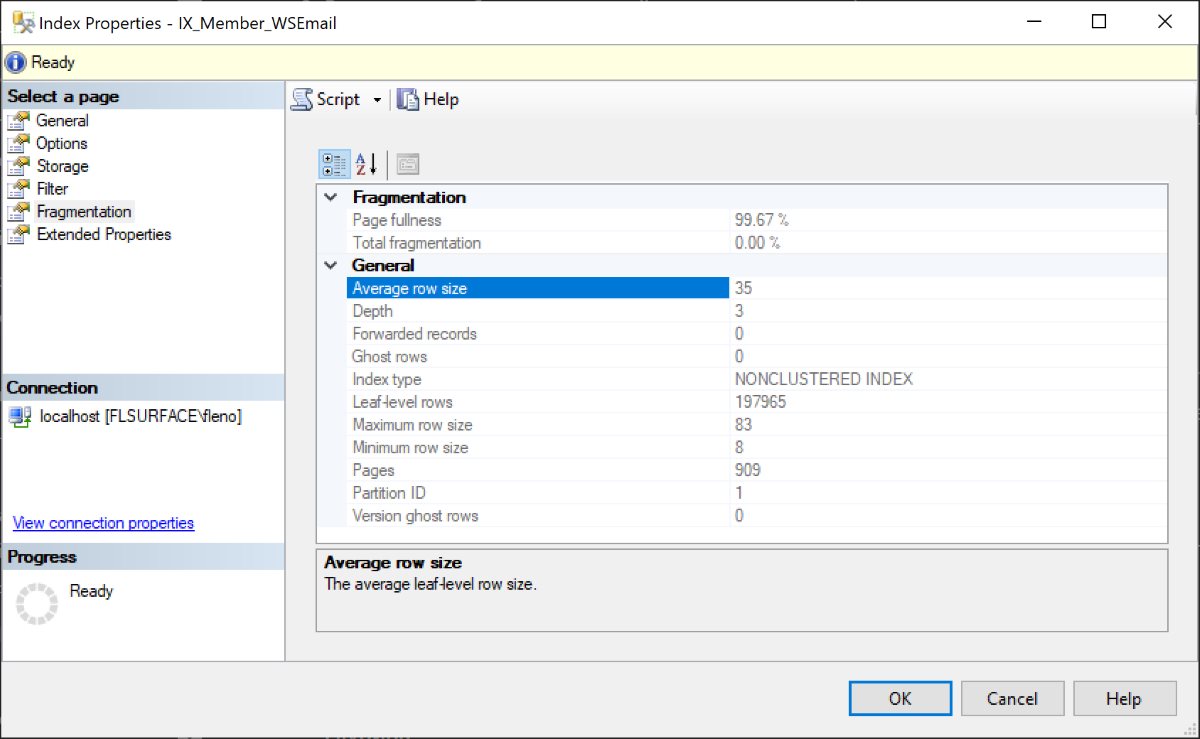Click the Help label in the toolbar
1200x739 pixels.
(441, 99)
